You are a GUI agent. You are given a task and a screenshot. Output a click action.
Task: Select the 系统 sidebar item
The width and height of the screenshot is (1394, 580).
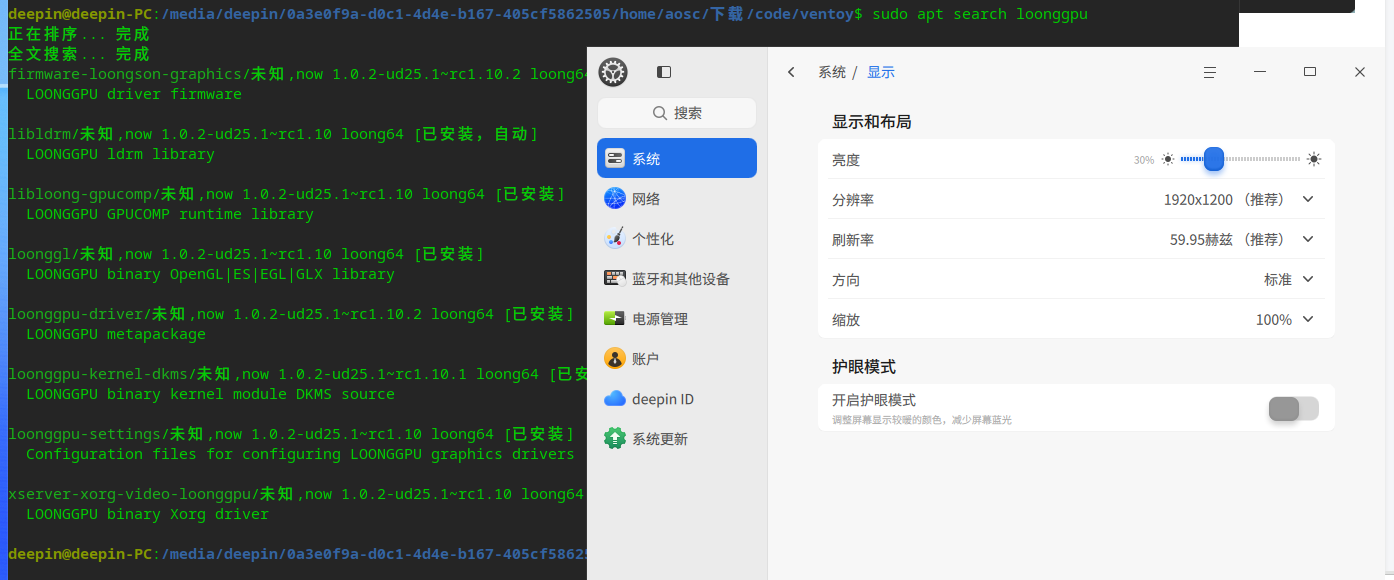(677, 158)
